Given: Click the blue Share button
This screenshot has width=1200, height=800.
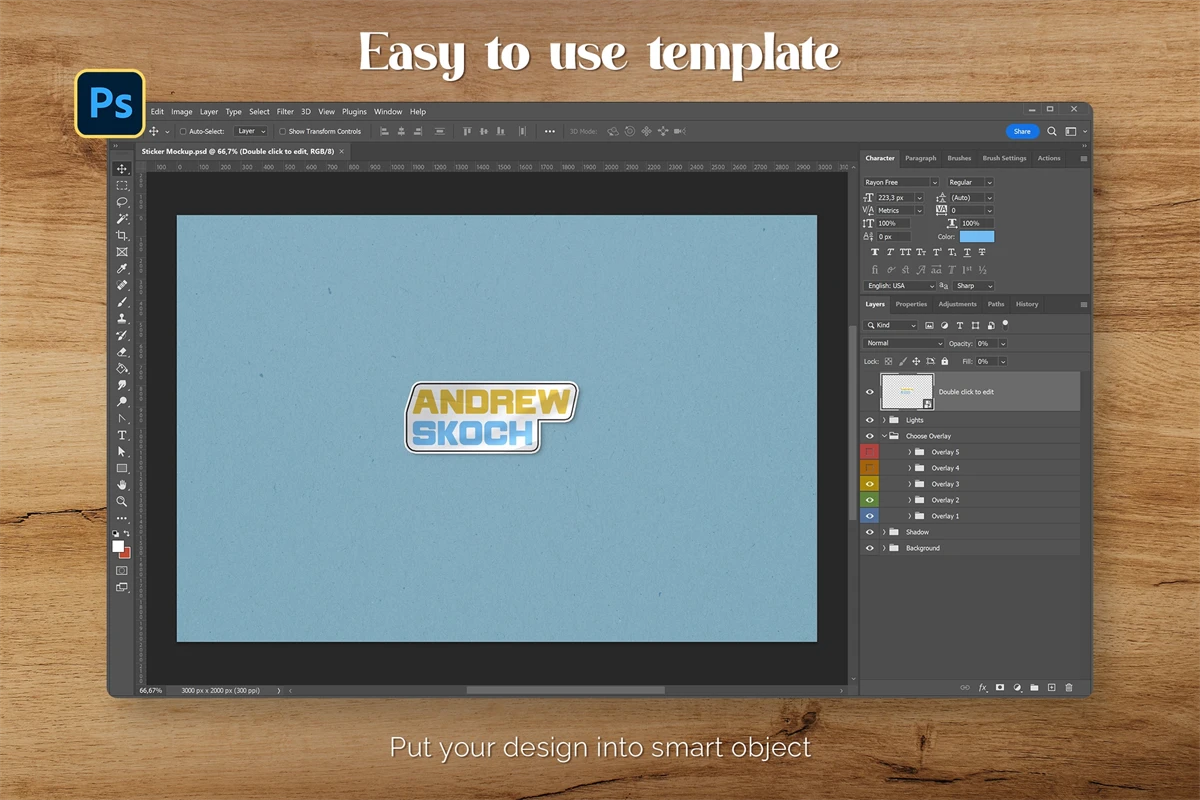Looking at the screenshot, I should pos(1022,131).
